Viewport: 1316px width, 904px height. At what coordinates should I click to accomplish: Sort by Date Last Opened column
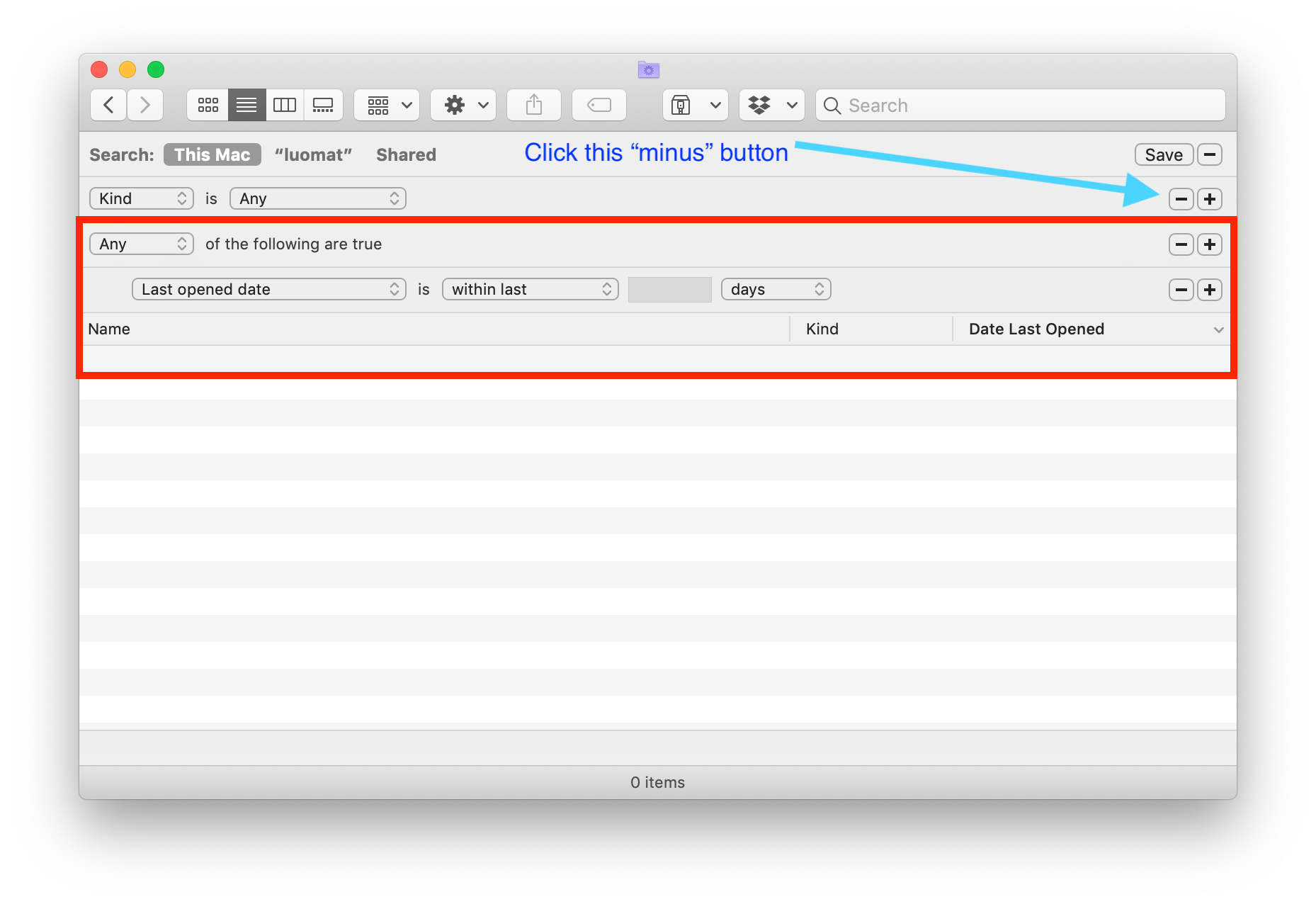pos(1036,329)
